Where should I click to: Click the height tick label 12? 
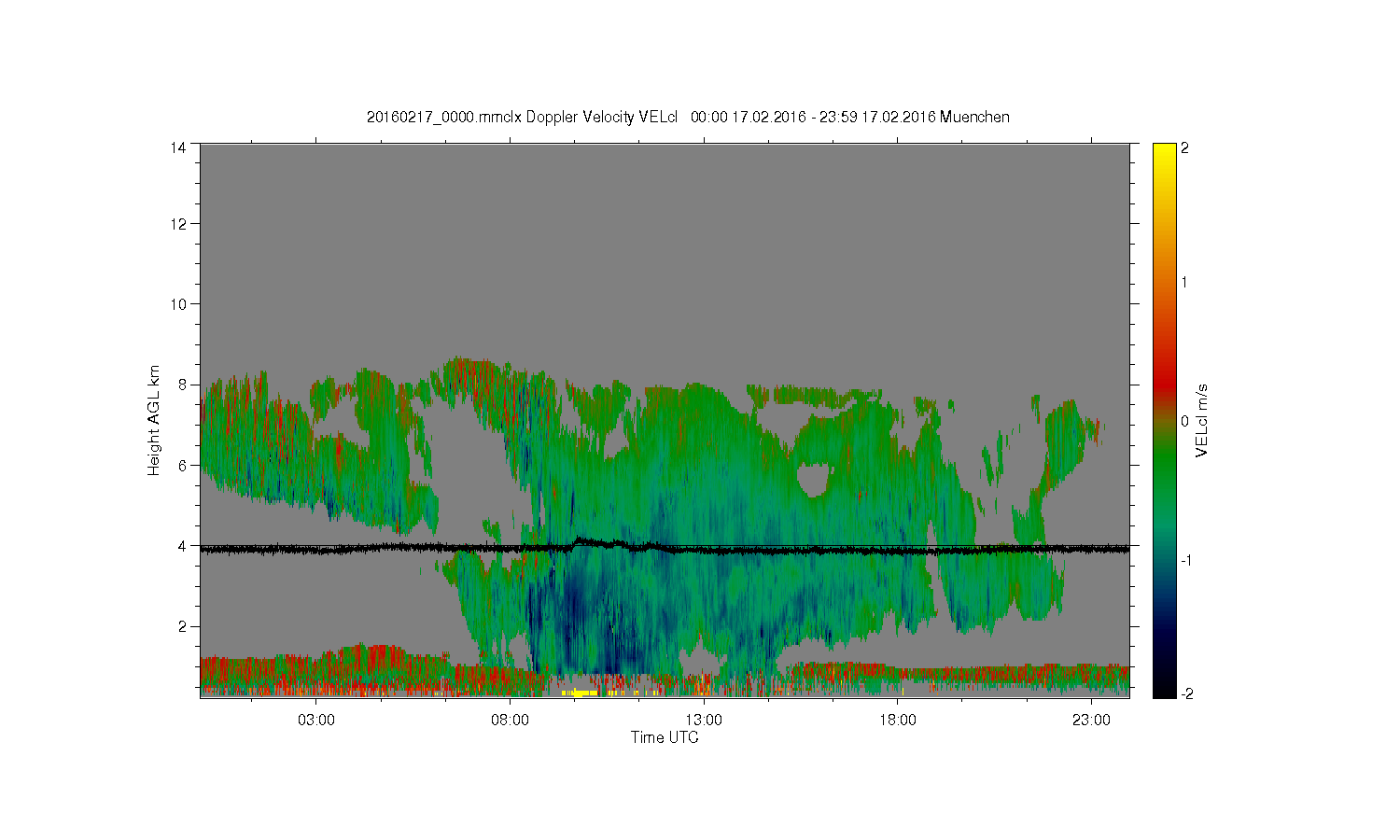coord(178,223)
